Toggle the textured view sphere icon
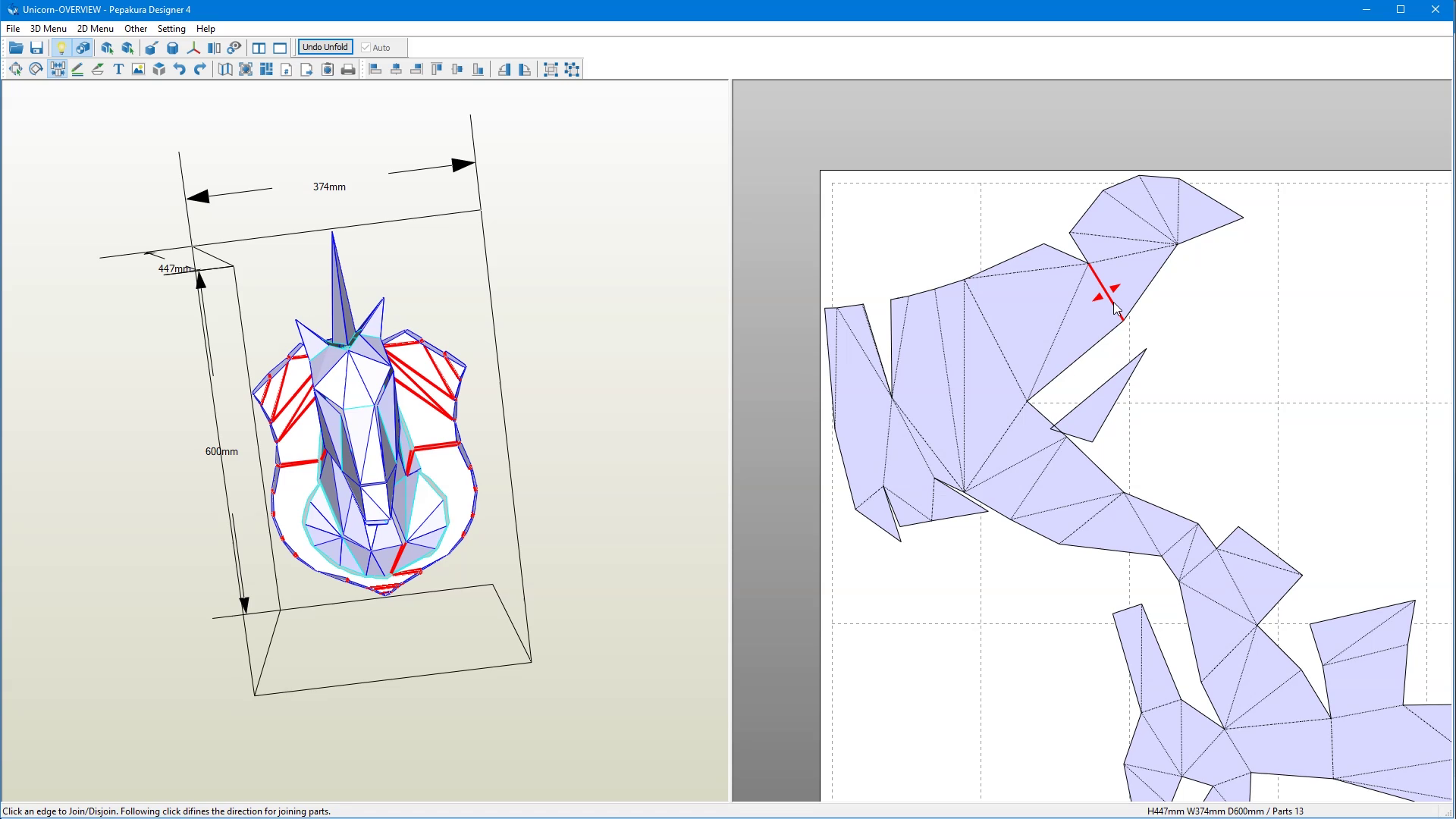 81,47
